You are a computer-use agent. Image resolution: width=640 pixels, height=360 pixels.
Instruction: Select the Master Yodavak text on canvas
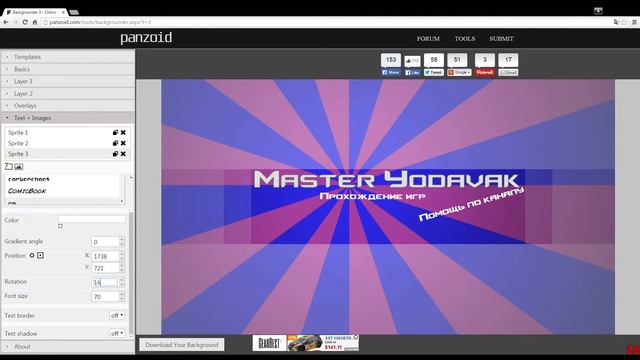click(x=386, y=180)
